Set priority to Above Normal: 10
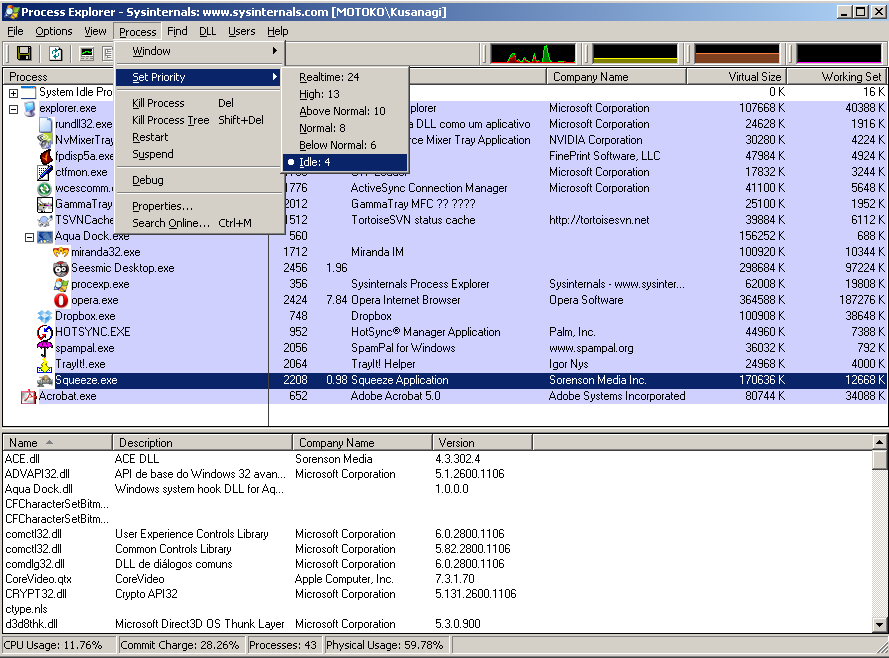Viewport: 889px width, 658px height. tap(345, 111)
